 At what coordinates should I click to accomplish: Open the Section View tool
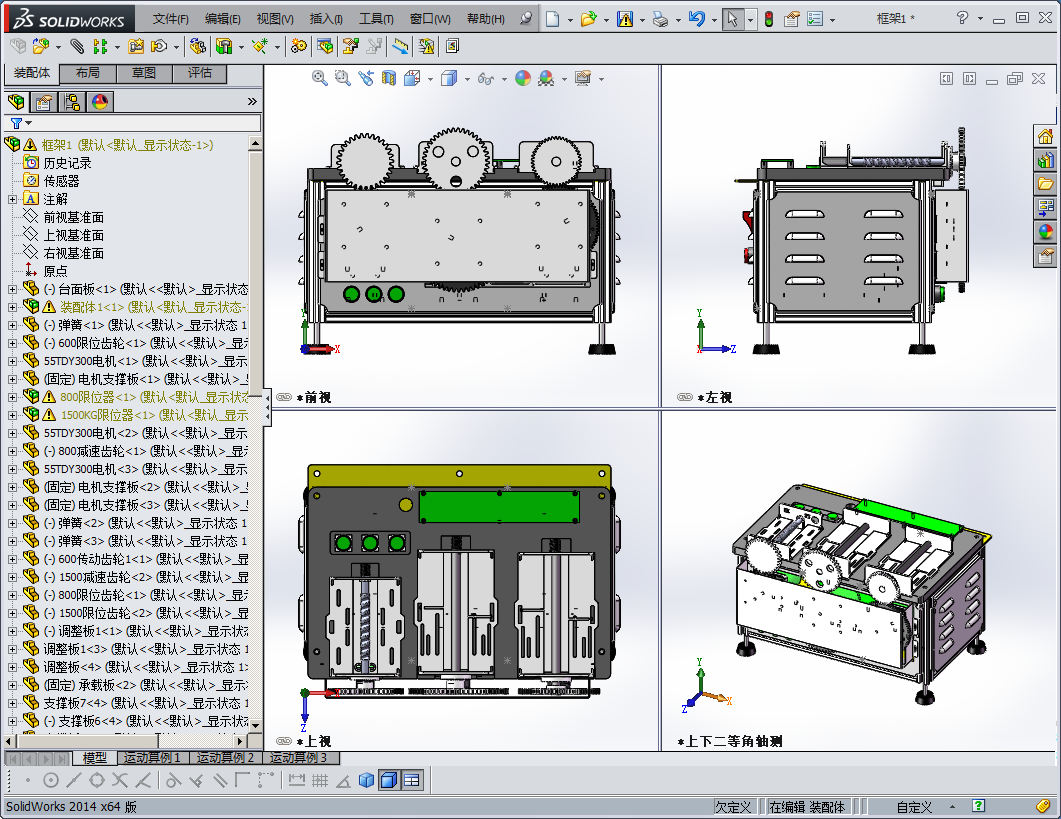(389, 78)
